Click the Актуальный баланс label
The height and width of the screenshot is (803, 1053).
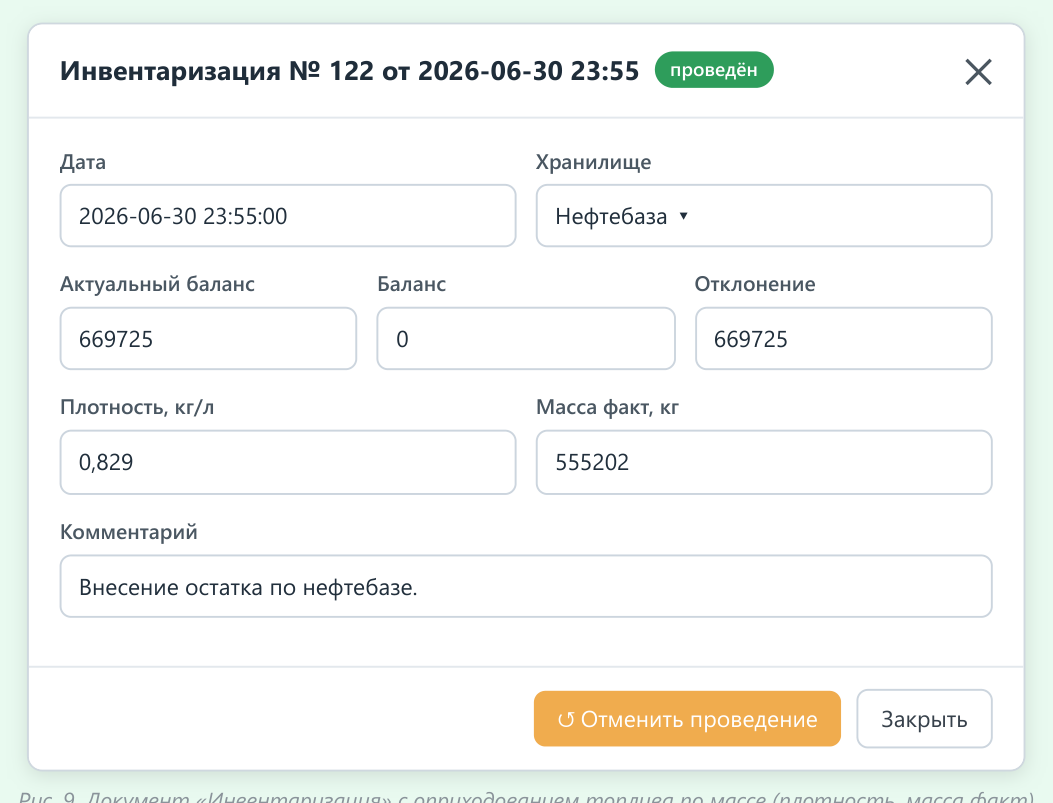tap(157, 284)
